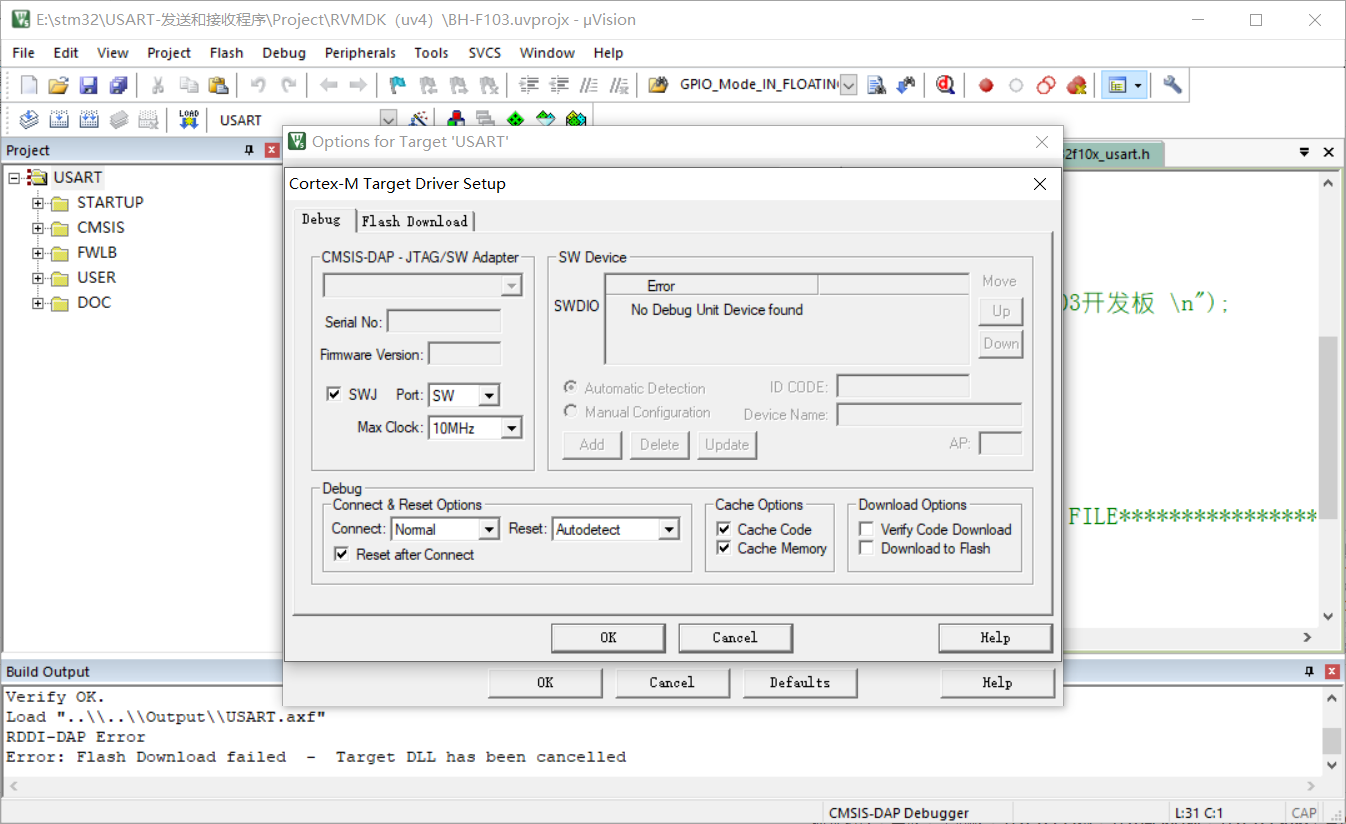Click the Navigate Forwards arrow icon
The width and height of the screenshot is (1346, 824).
358,85
